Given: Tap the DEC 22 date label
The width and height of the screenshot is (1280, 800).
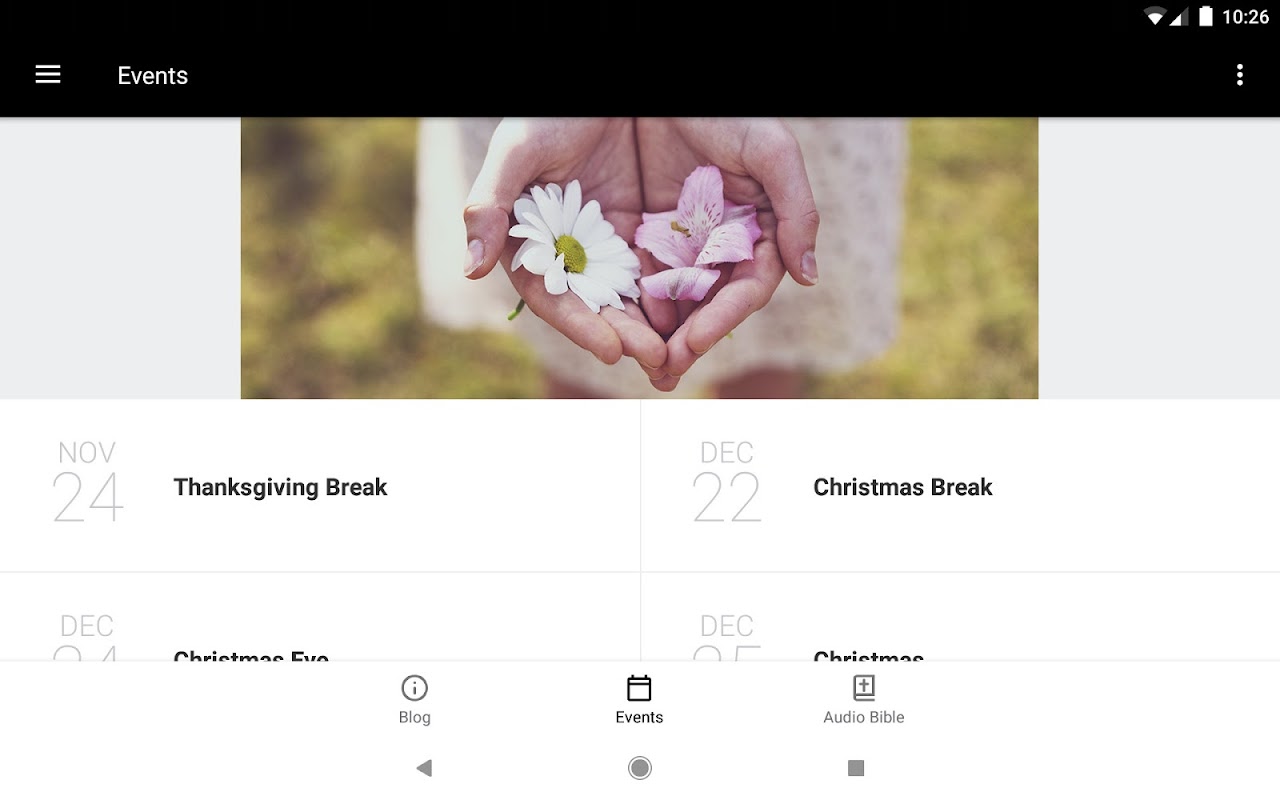Looking at the screenshot, I should point(727,482).
